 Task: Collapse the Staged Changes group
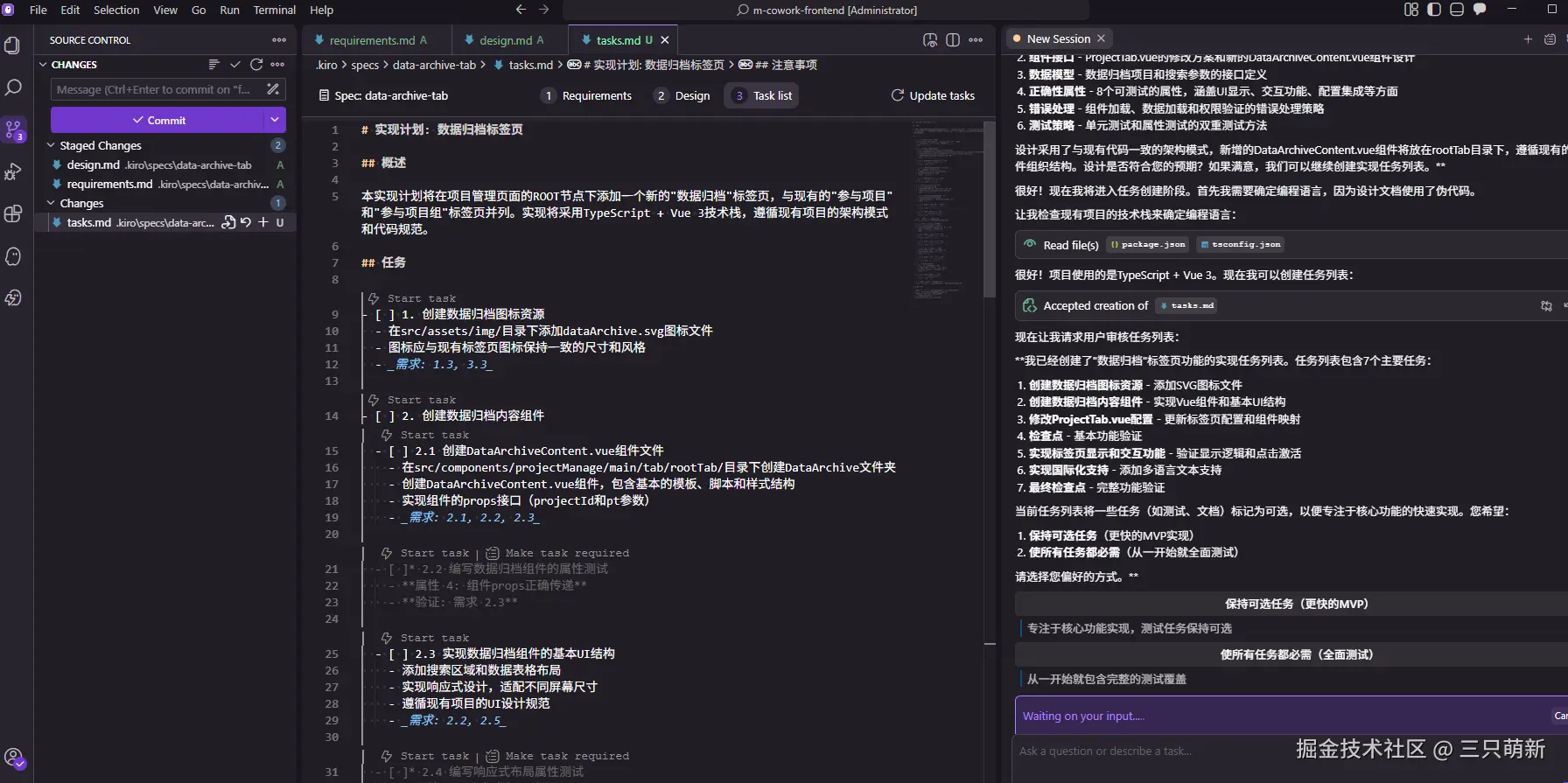pos(51,145)
